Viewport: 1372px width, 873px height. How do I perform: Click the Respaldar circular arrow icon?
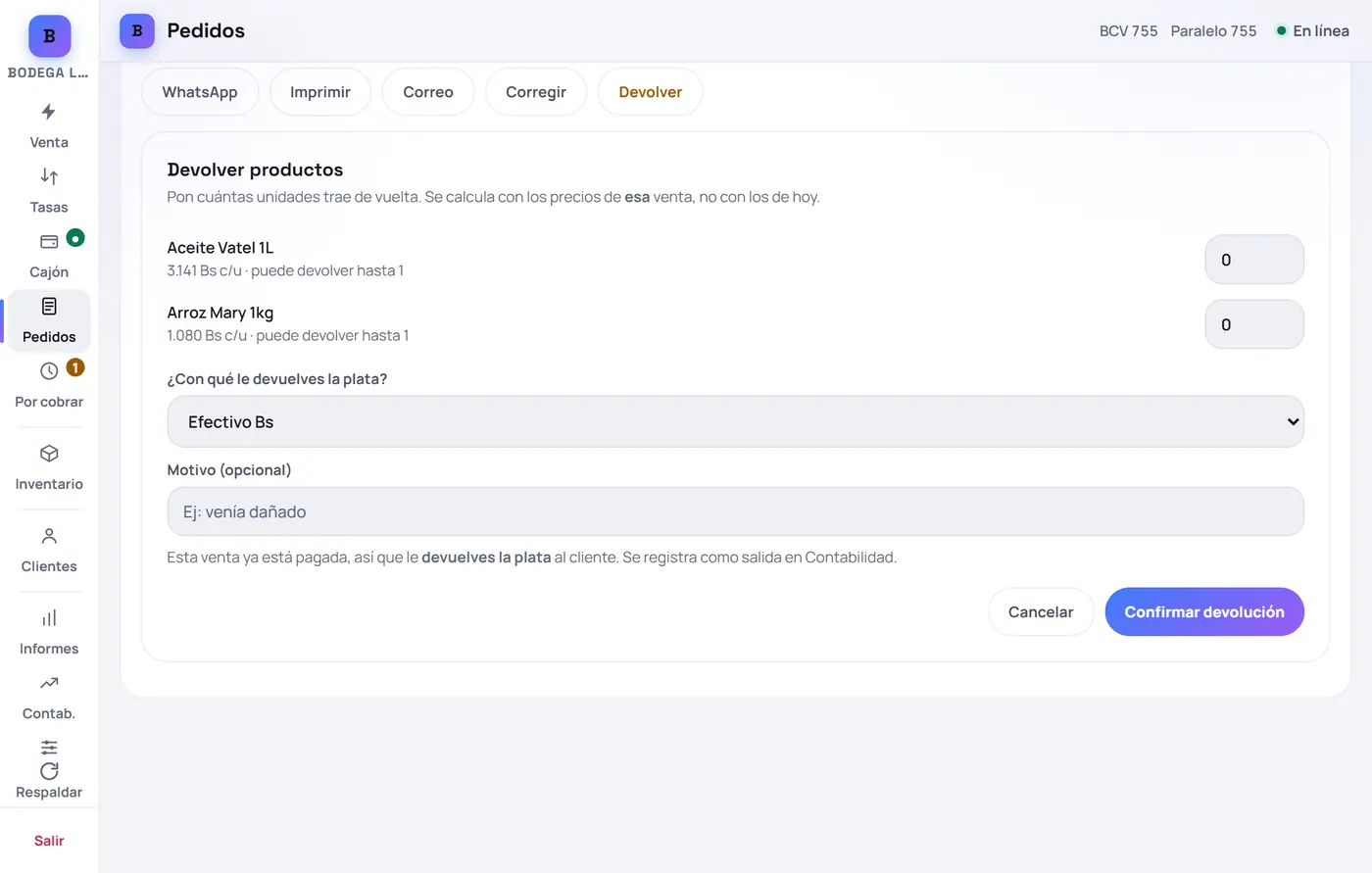[49, 771]
